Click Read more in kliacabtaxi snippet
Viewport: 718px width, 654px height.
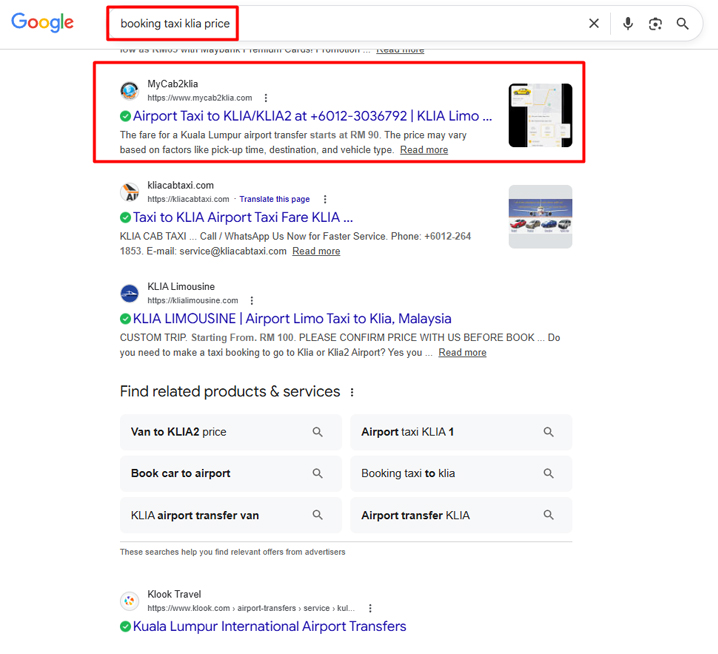(316, 251)
